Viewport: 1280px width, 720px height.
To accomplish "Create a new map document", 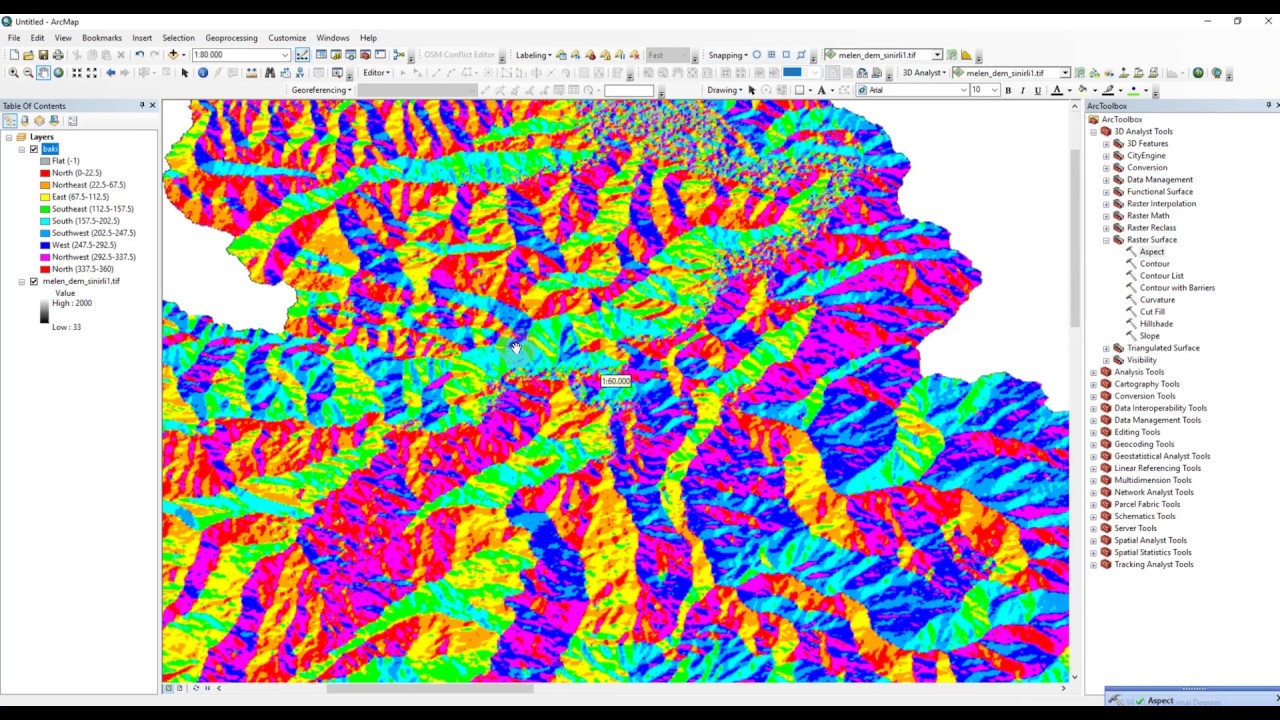I will 13,55.
